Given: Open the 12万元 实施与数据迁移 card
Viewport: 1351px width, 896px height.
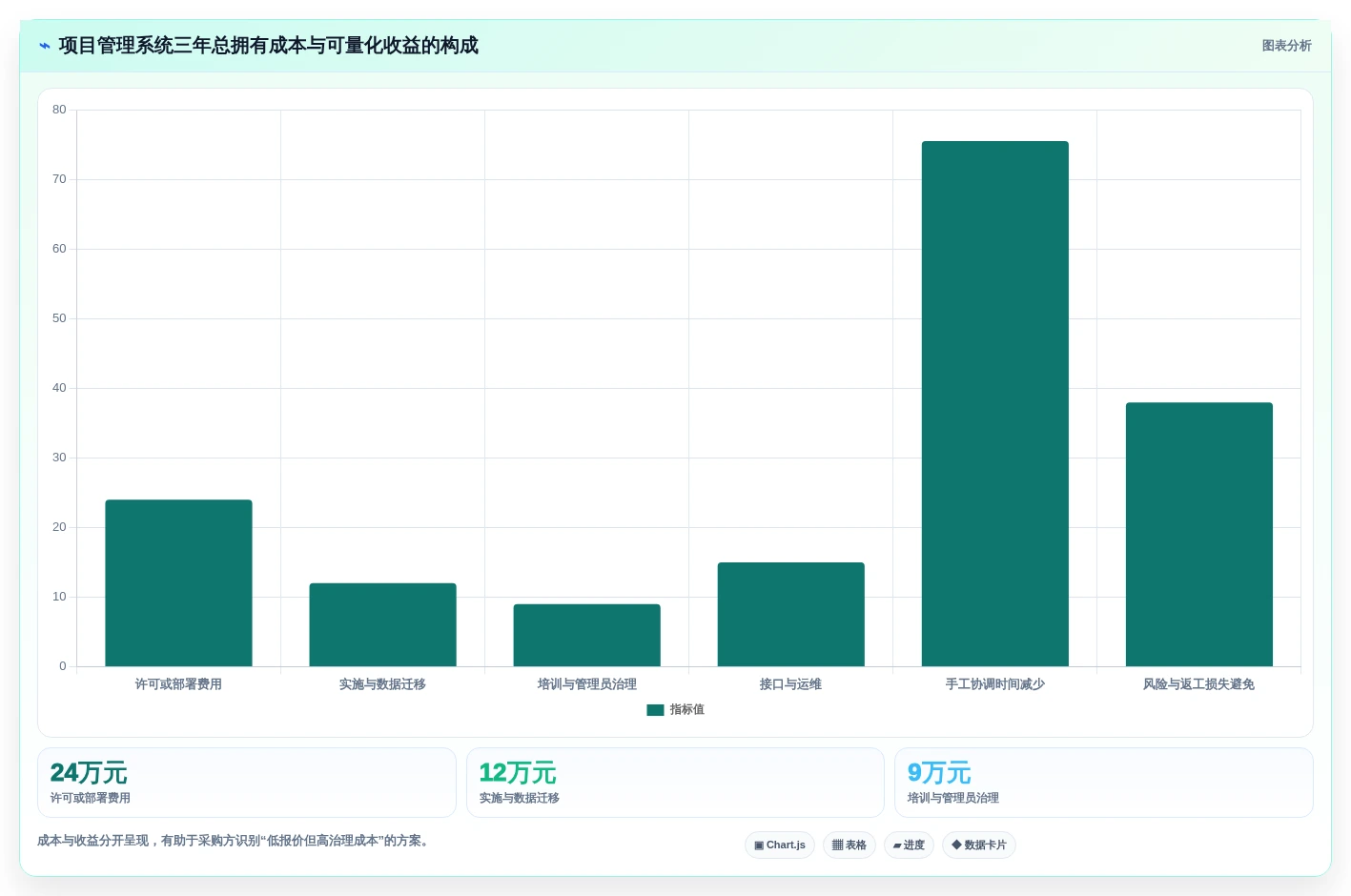Looking at the screenshot, I should (675, 783).
